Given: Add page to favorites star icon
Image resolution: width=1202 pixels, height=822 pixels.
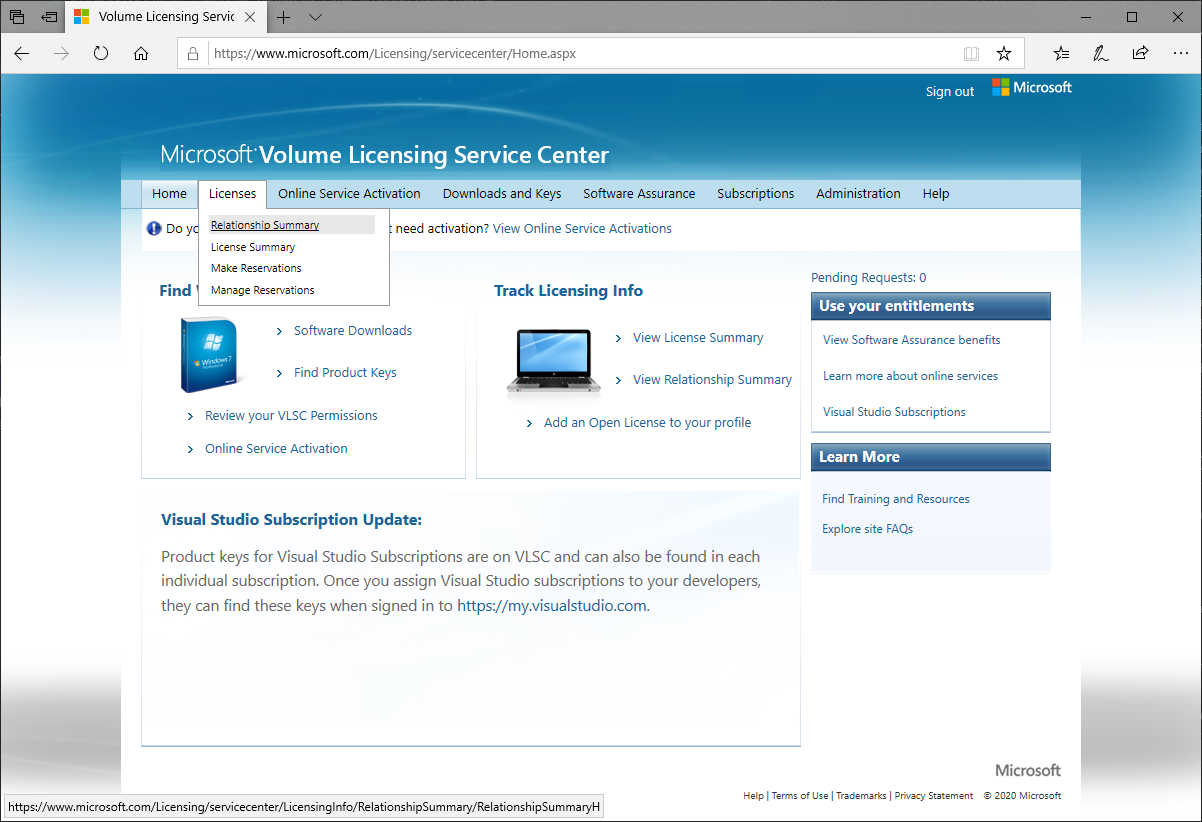Looking at the screenshot, I should pos(1004,54).
